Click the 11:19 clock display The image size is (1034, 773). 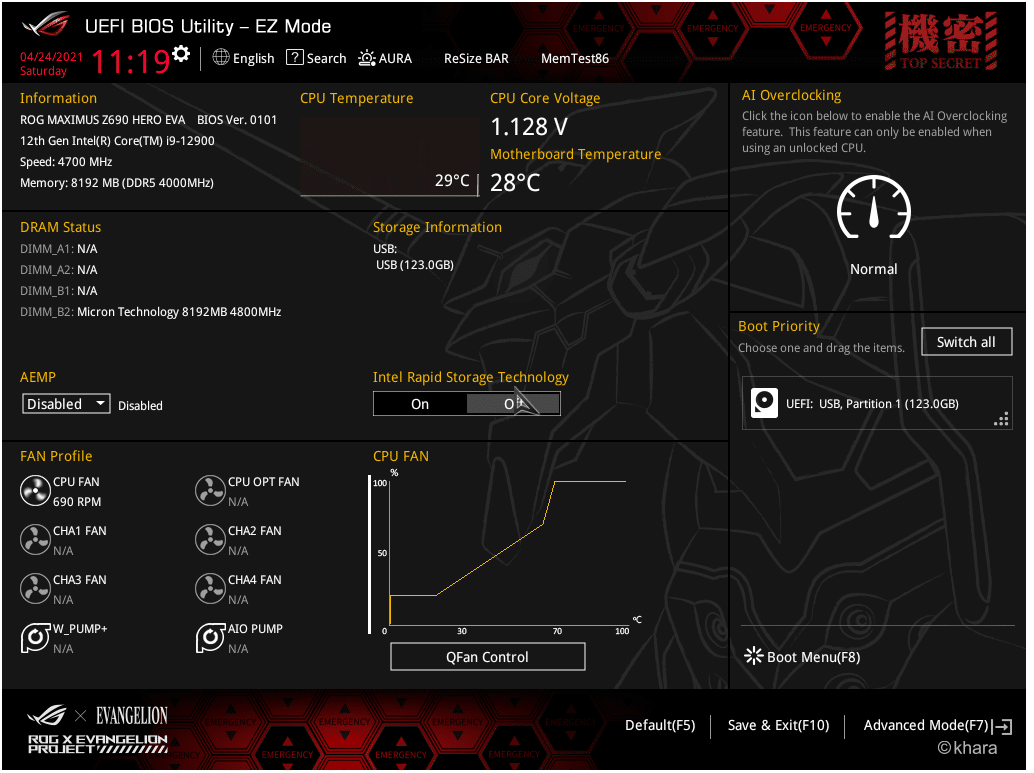coord(131,61)
